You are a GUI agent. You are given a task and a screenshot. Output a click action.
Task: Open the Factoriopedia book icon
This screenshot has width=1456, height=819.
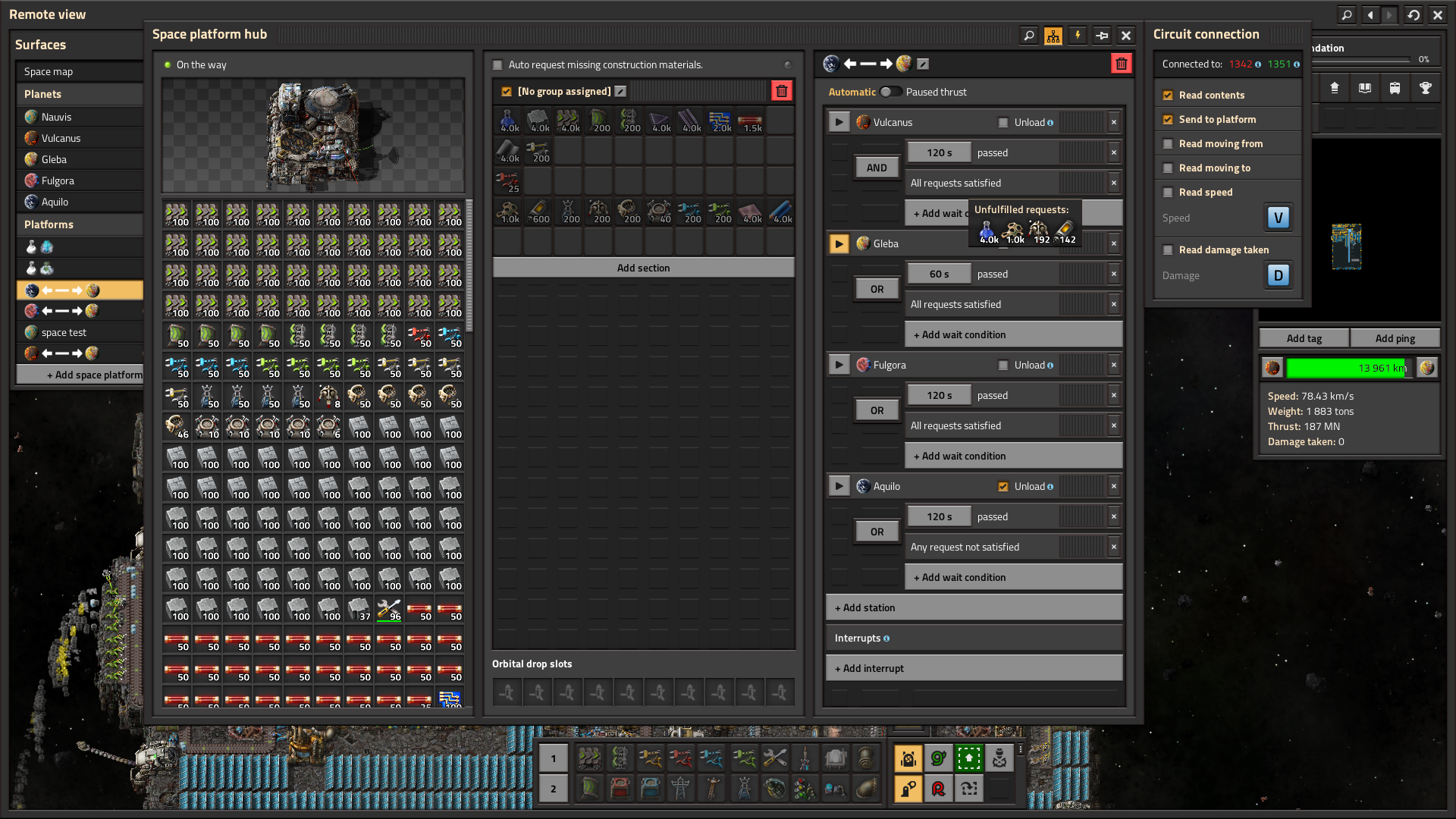(1365, 89)
